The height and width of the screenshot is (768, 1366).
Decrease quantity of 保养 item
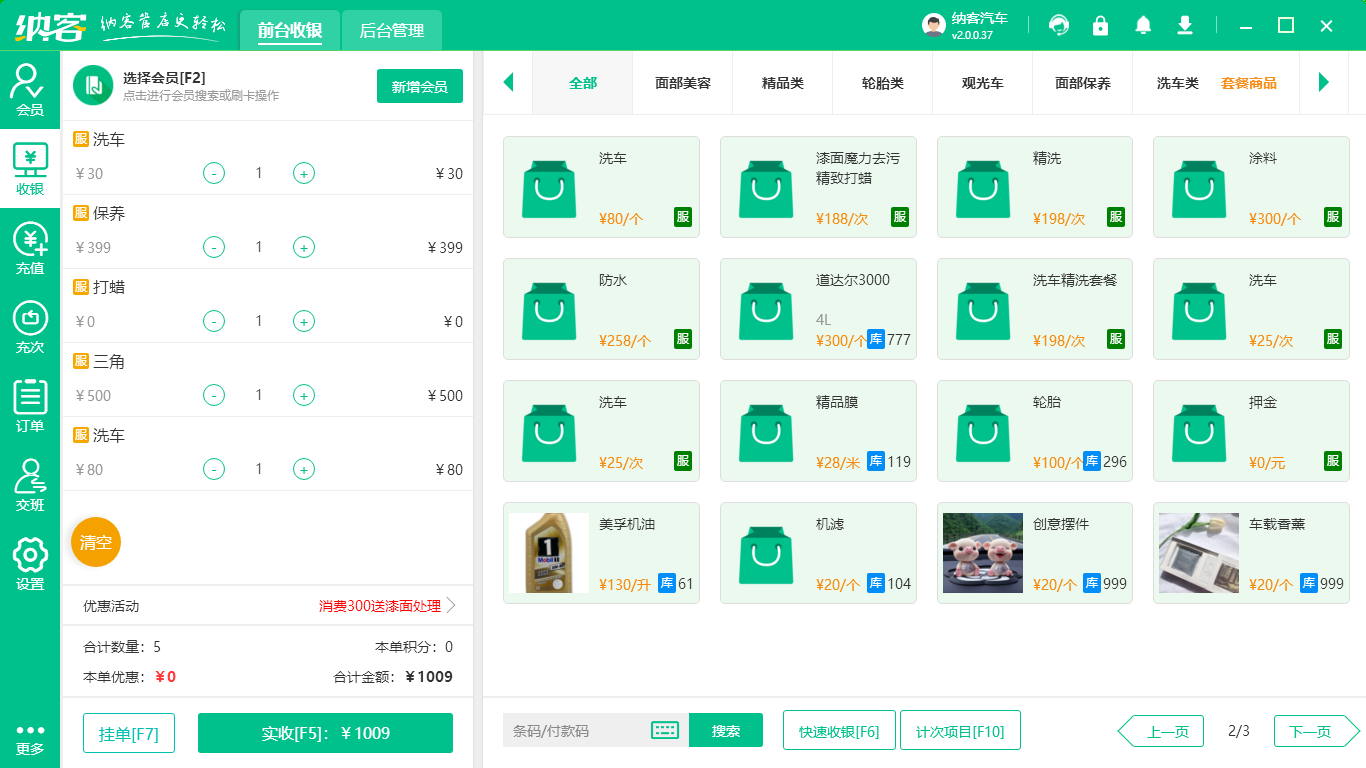tap(214, 247)
